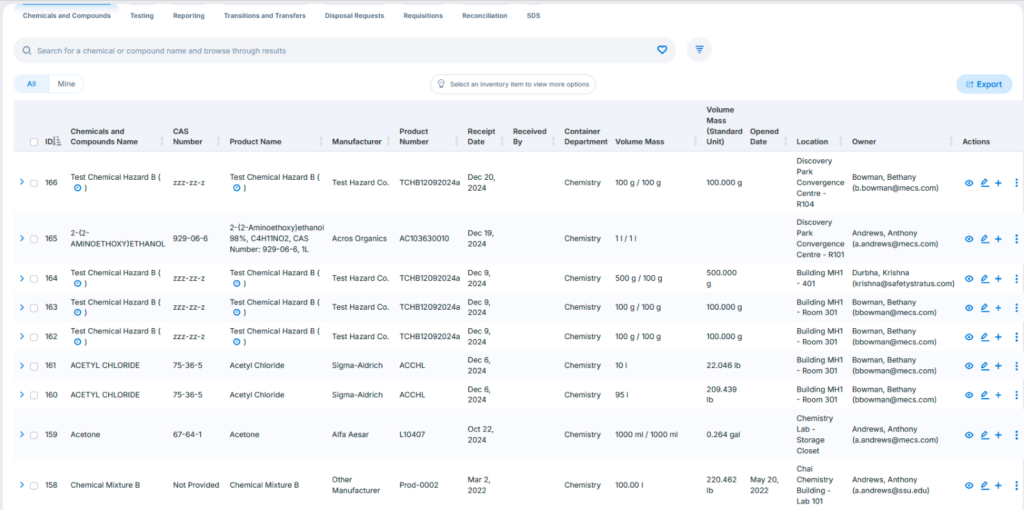Expand row 161 details chevron
1024x510 pixels.
pyautogui.click(x=22, y=365)
